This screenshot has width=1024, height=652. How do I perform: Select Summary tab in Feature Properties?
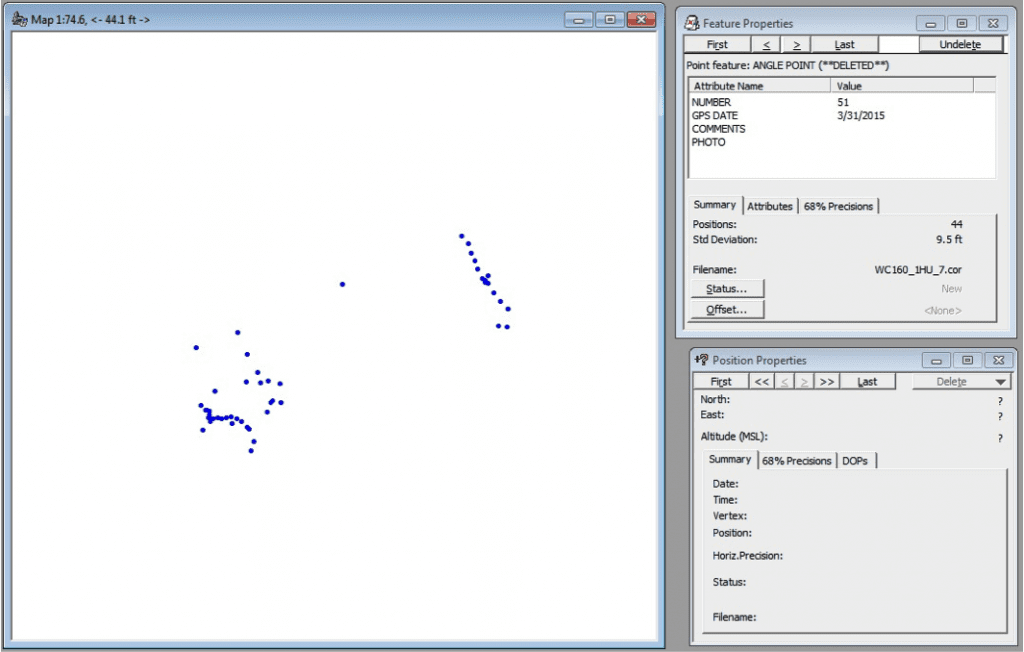click(714, 204)
